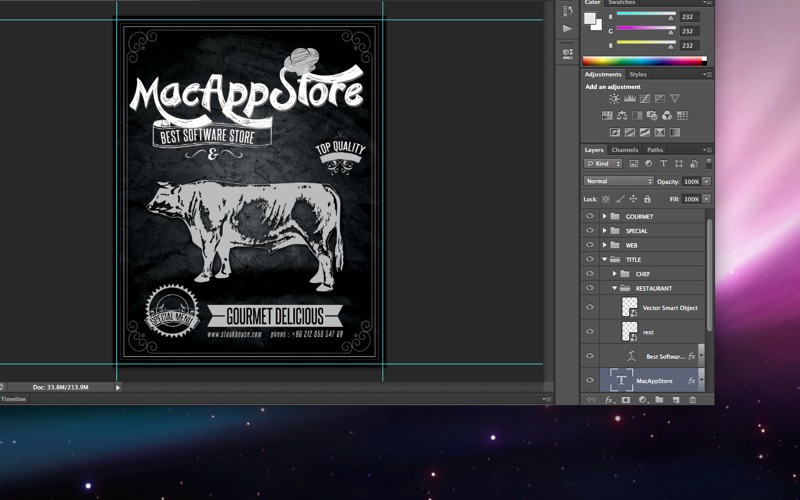The width and height of the screenshot is (800, 500).
Task: Add a Vibrance adjustment
Action: pyautogui.click(x=674, y=98)
